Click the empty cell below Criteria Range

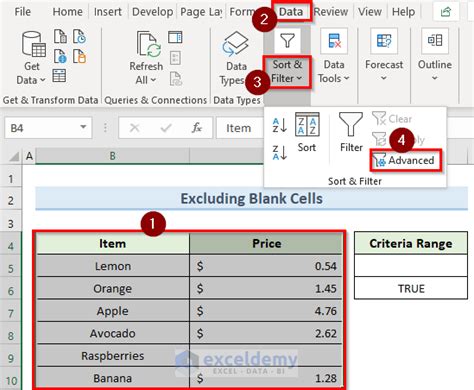pyautogui.click(x=411, y=266)
